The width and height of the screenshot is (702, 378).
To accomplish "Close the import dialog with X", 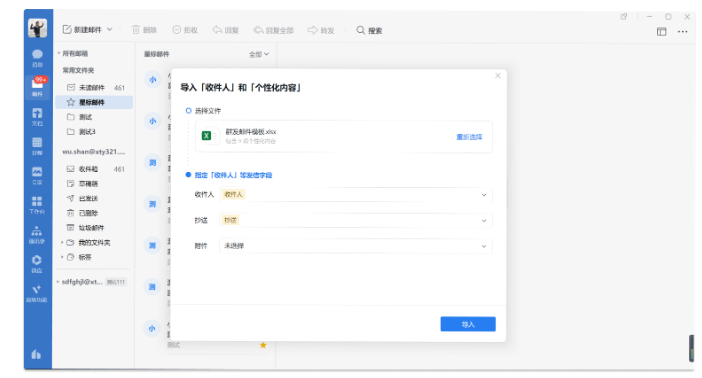I will pos(498,76).
